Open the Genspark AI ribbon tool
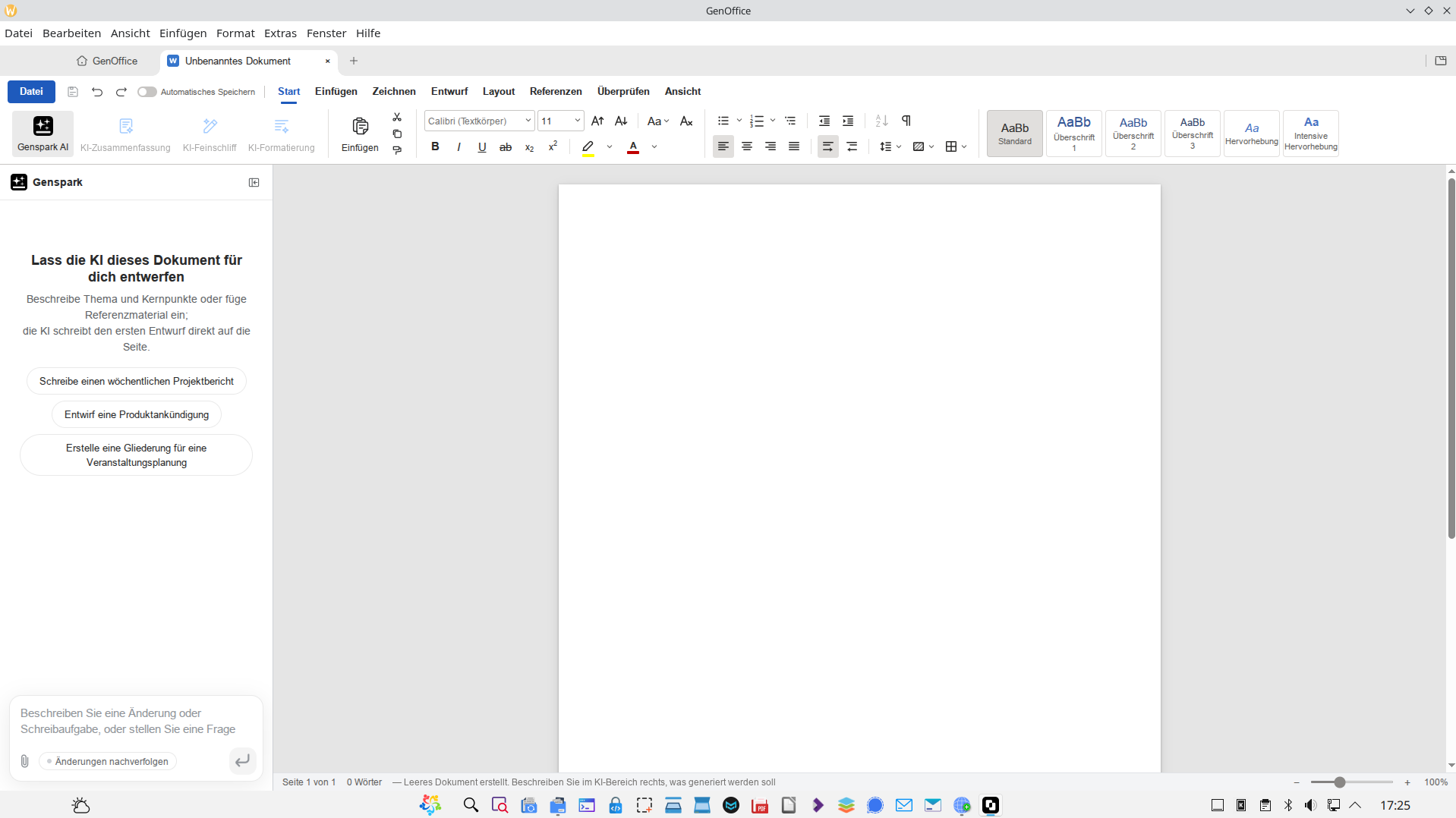 pyautogui.click(x=43, y=134)
